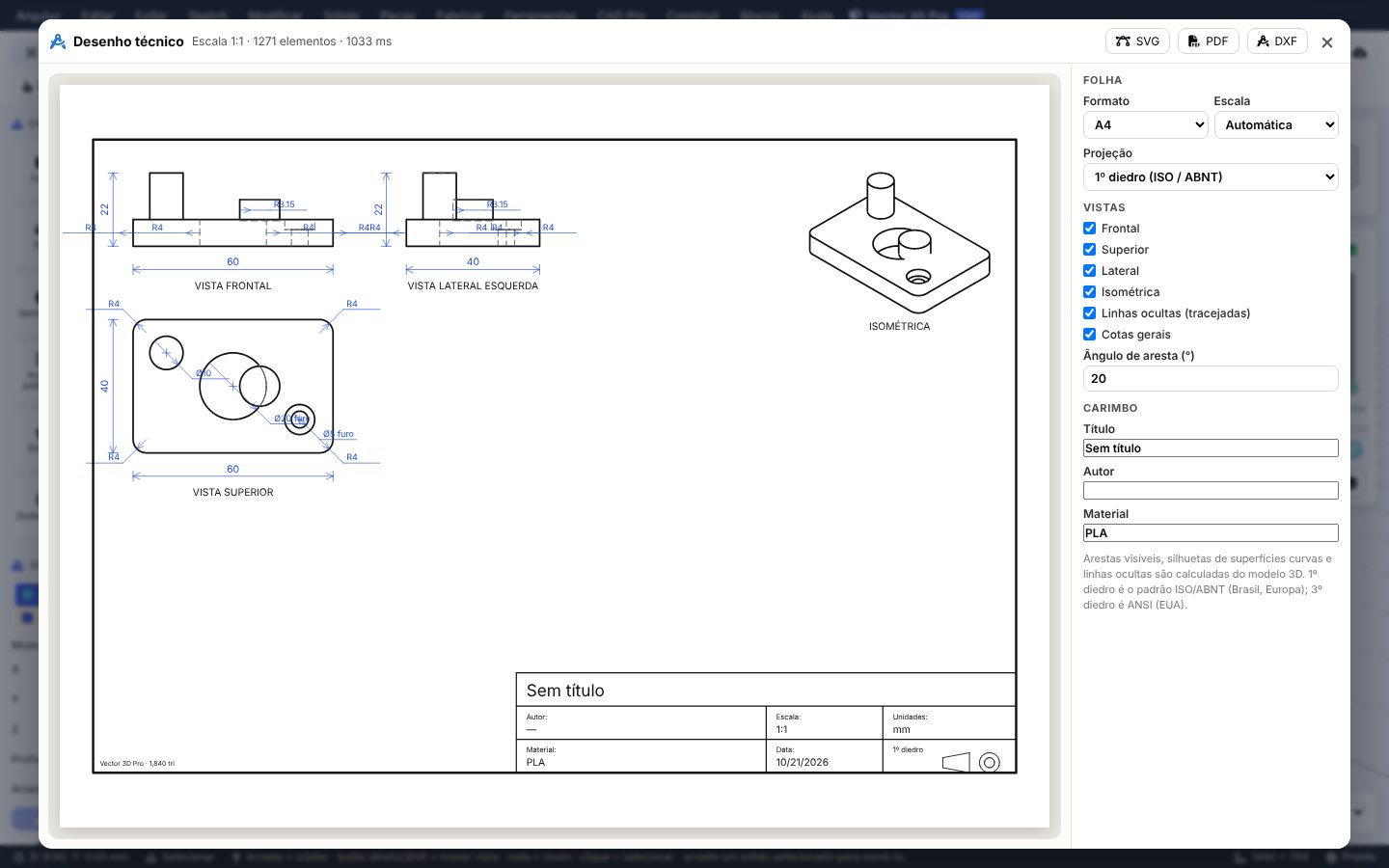
Task: Toggle Linhas ocultas (tracejadas) checkbox
Action: click(x=1089, y=313)
